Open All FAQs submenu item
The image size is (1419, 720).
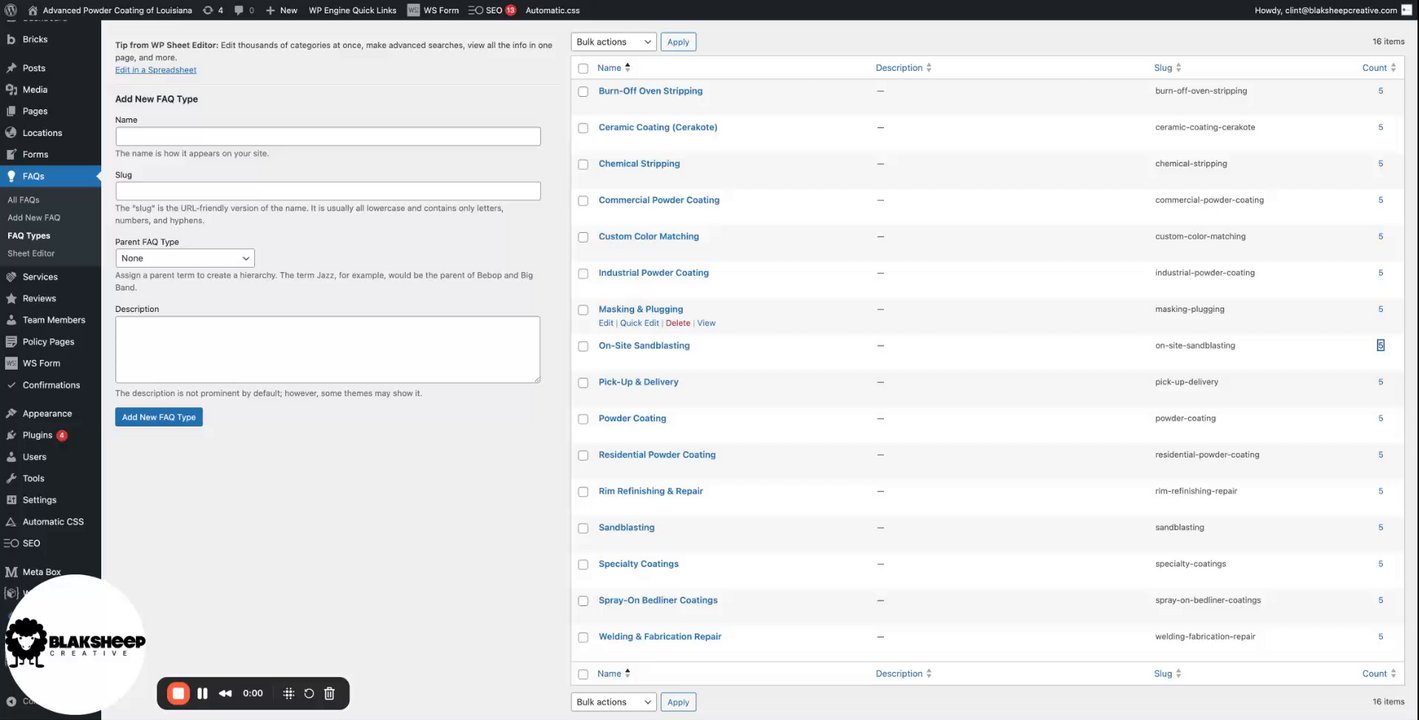24,200
